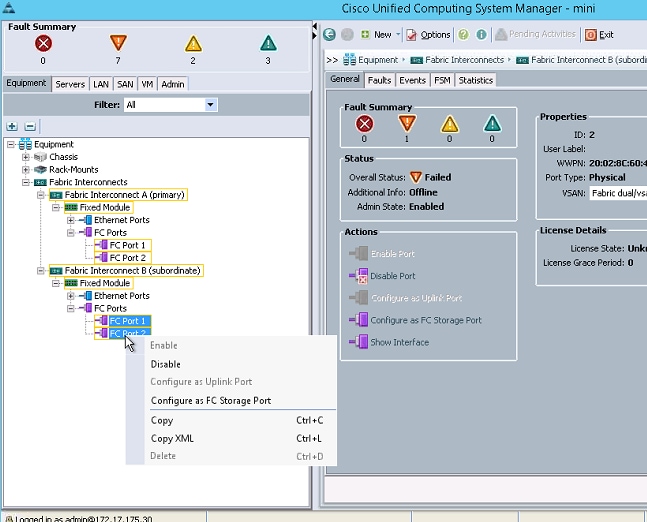This screenshot has height=522, width=647.
Task: Click the Show Interface action icon
Action: (358, 342)
